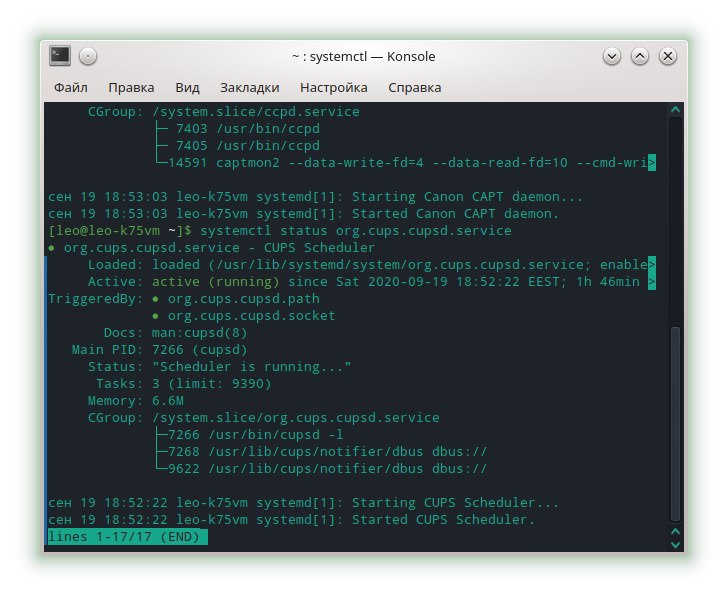The width and height of the screenshot is (728, 596).
Task: Click the scrollbar upper bottom arrow
Action: [676, 531]
